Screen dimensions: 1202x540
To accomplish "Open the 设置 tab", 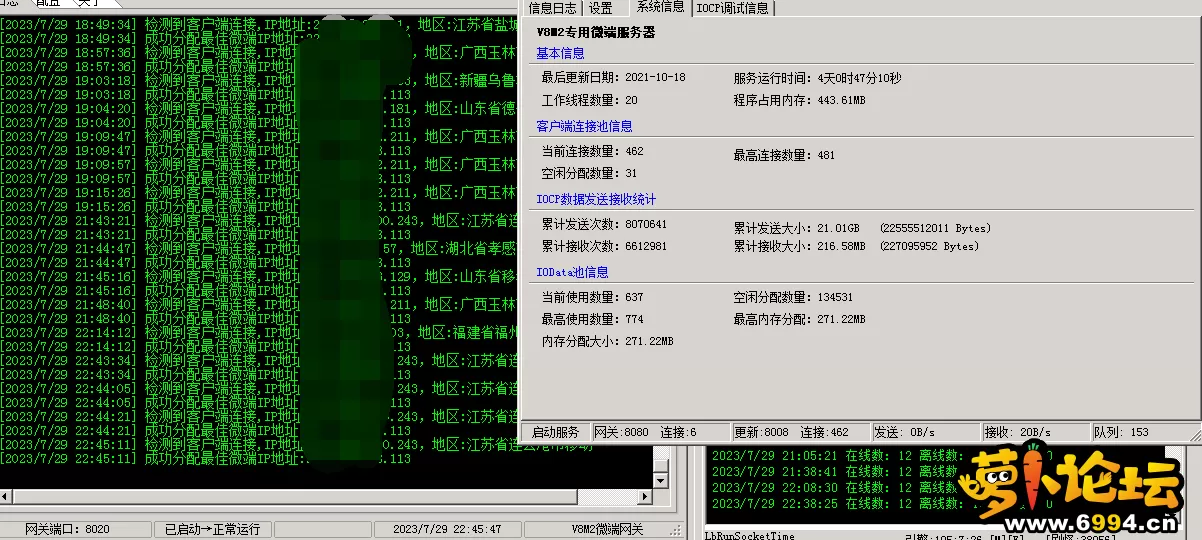I will [x=601, y=8].
